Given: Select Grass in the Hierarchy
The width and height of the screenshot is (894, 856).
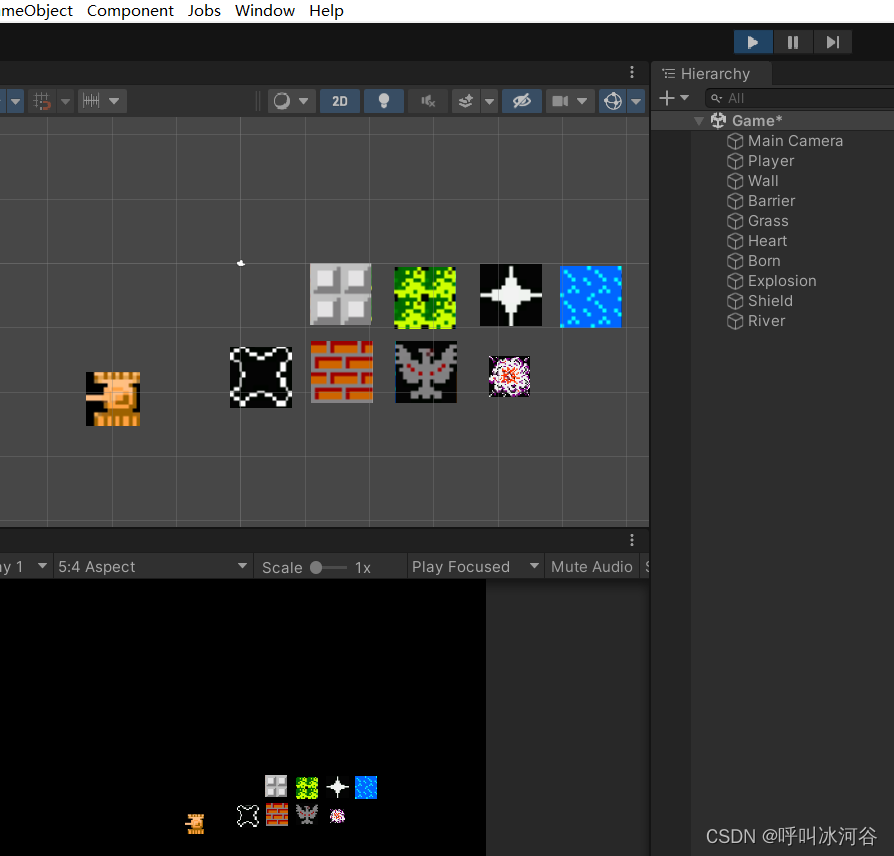Looking at the screenshot, I should pyautogui.click(x=767, y=221).
